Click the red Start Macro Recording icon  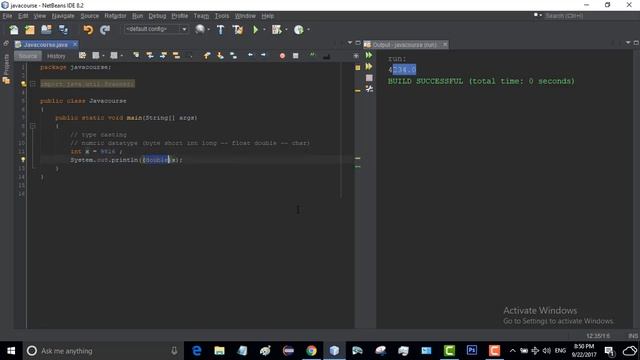pos(282,56)
